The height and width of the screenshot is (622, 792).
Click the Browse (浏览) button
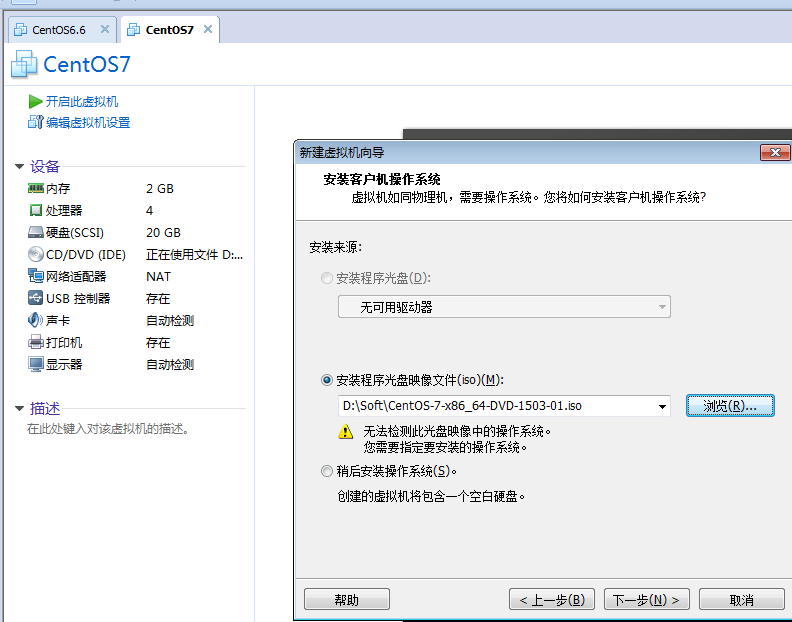[730, 406]
